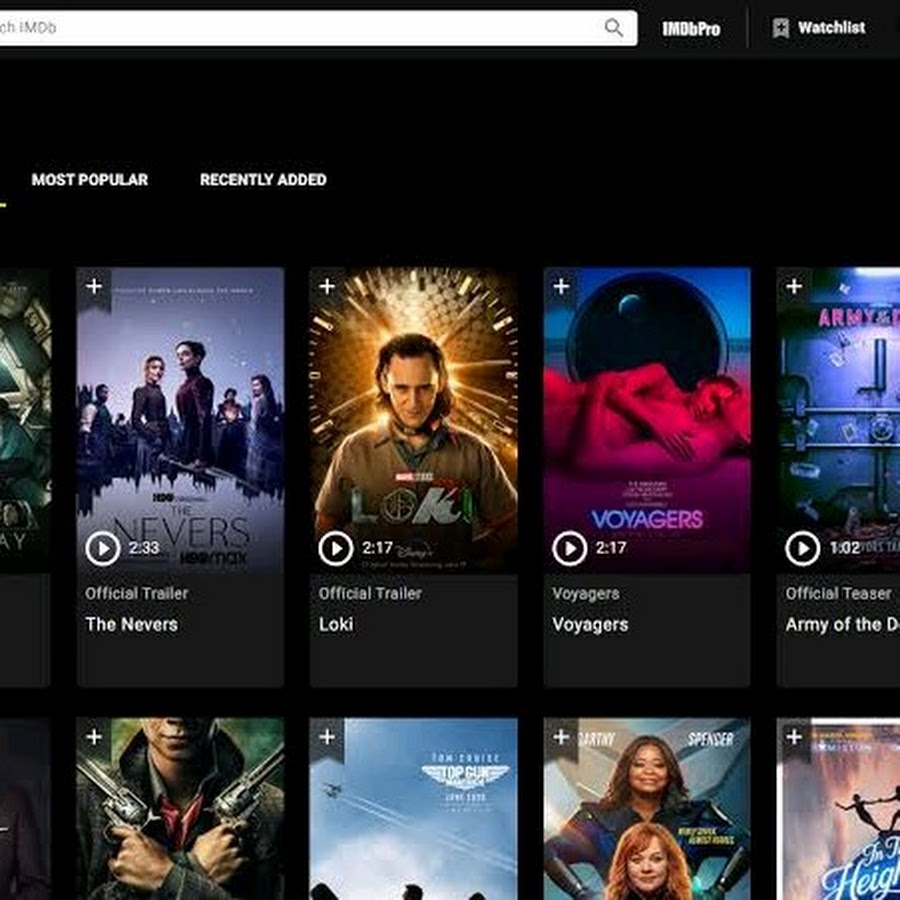Viewport: 900px width, 900px height.
Task: Open the bold Voyagers title link
Action: coord(590,624)
